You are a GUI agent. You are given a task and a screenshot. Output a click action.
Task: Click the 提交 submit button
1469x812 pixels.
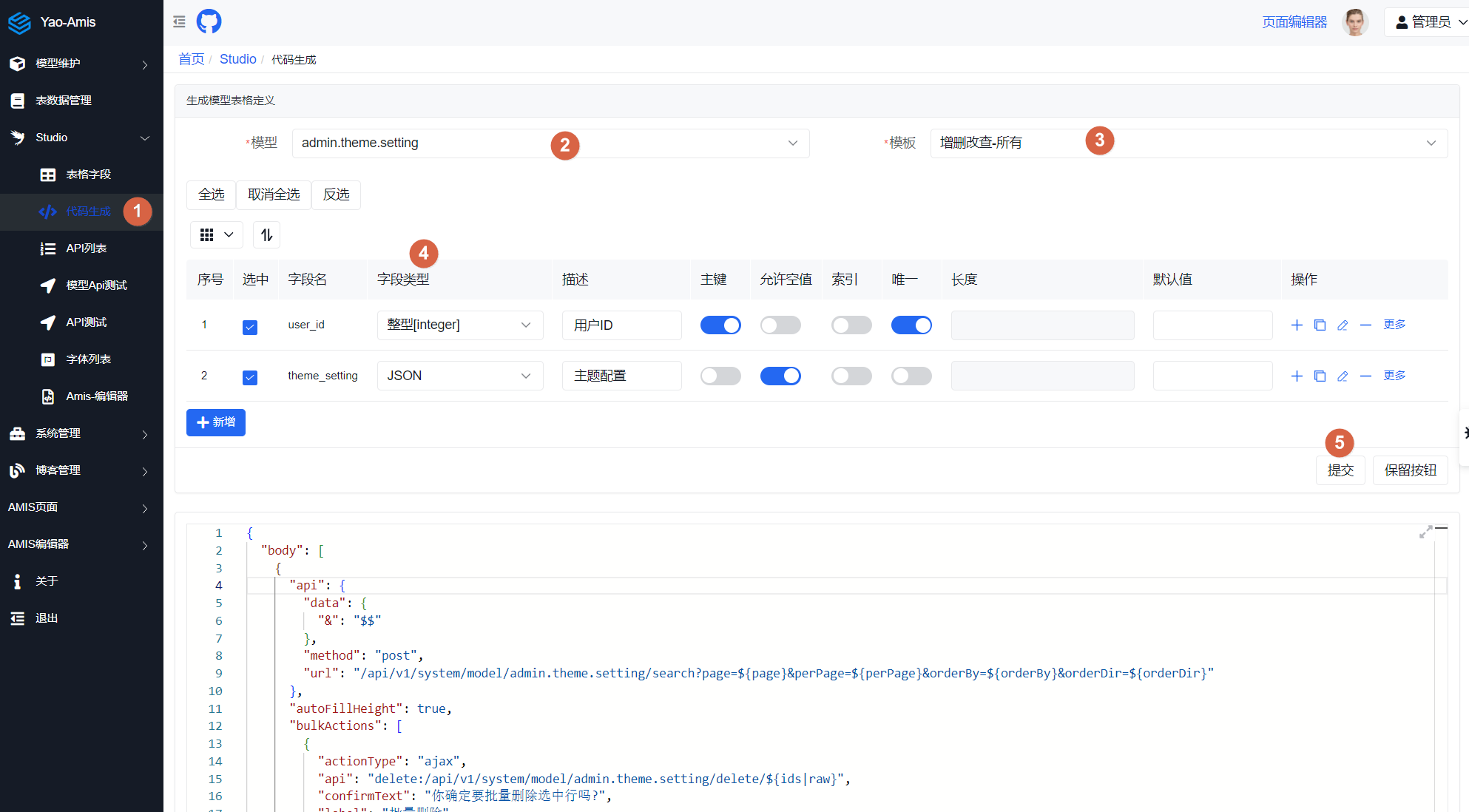(x=1340, y=470)
